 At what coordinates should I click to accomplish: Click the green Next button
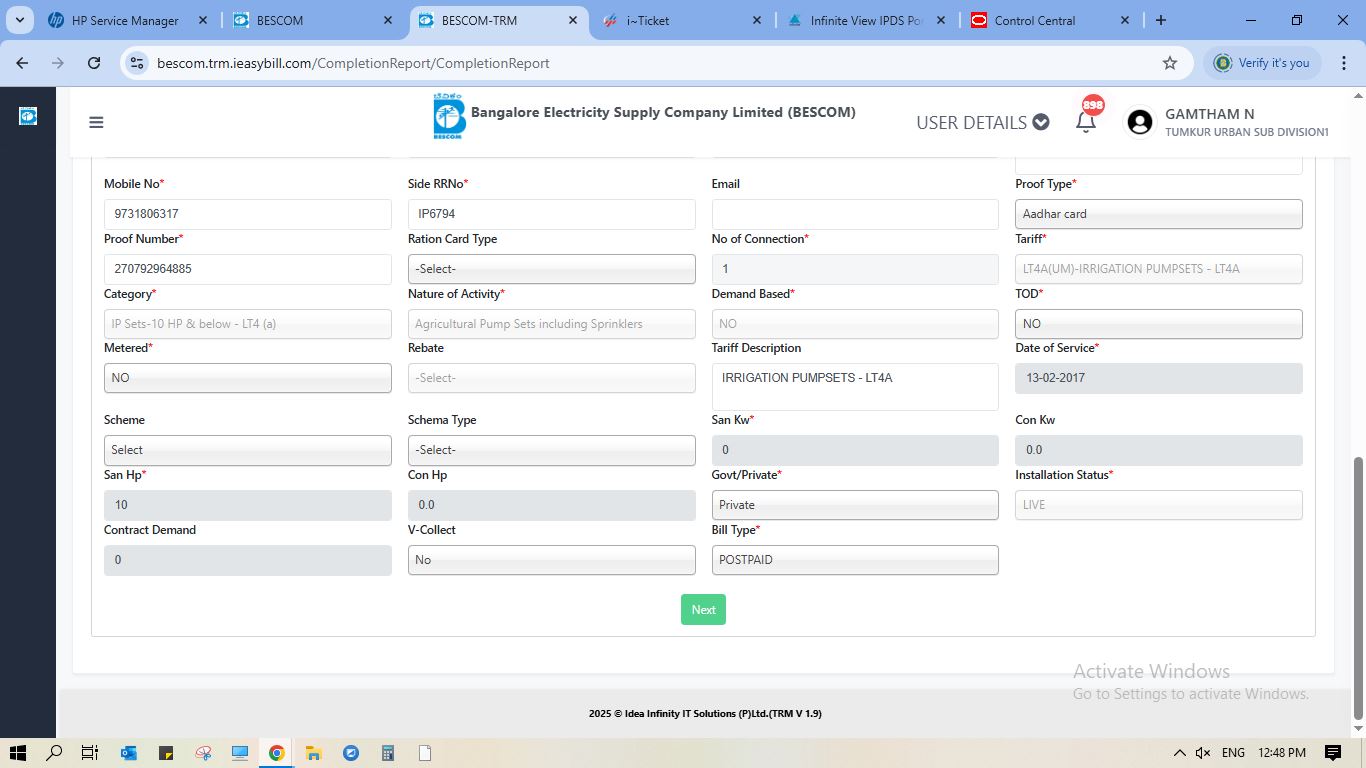point(703,610)
